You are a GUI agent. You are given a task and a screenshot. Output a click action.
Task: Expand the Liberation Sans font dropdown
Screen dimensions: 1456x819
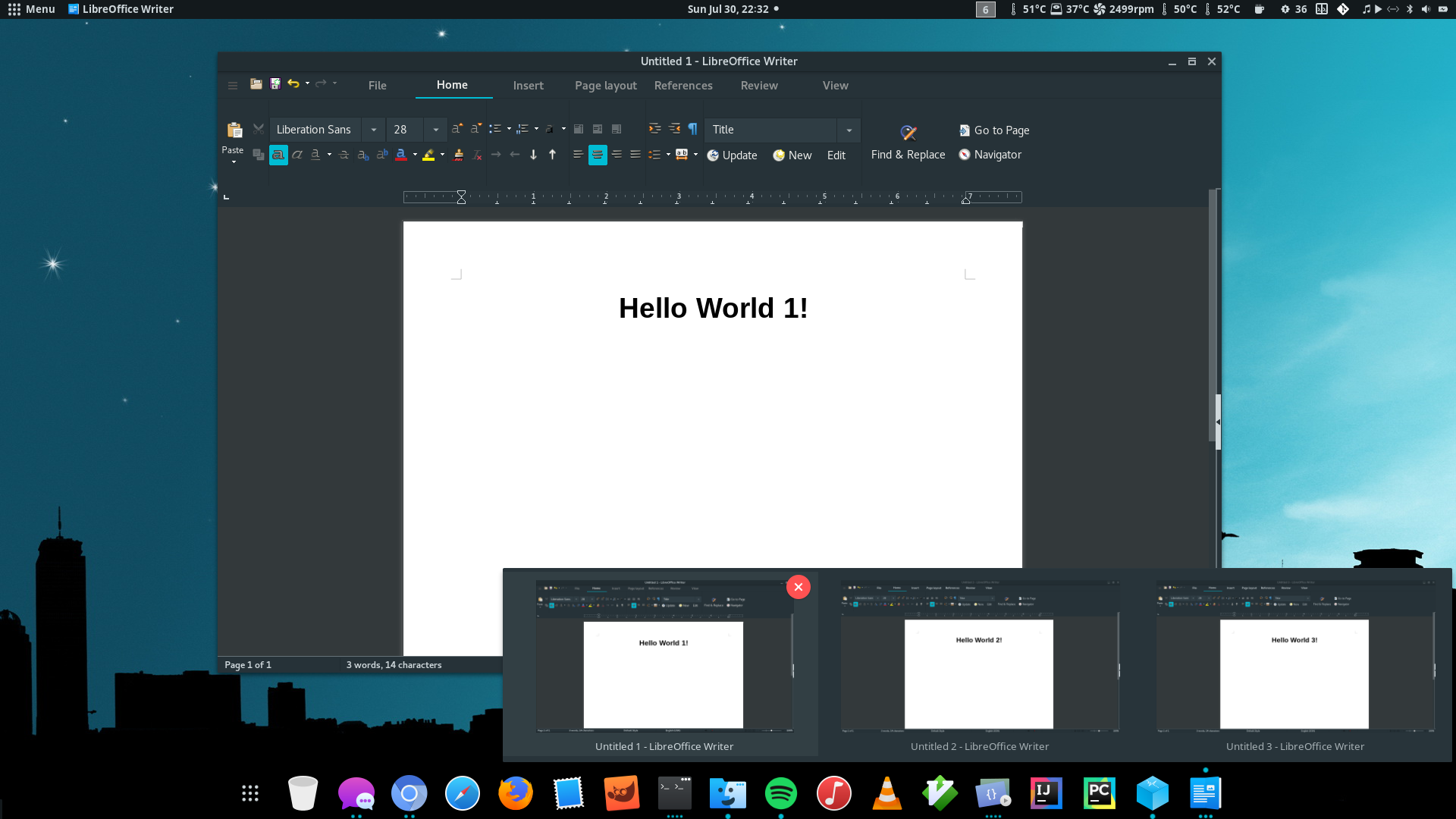point(373,130)
